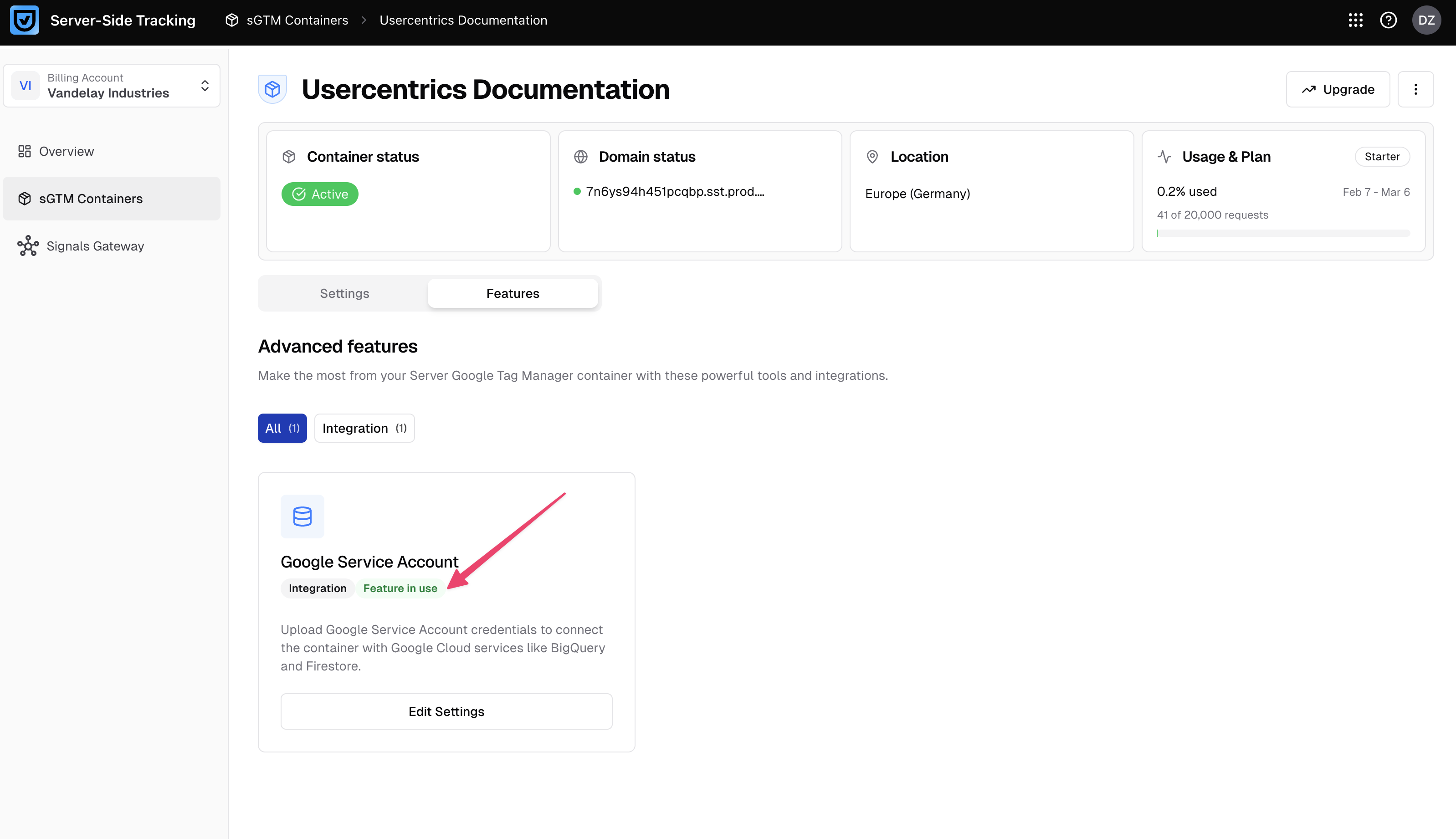
Task: Select sGTM Containers in sidebar
Action: (91, 199)
